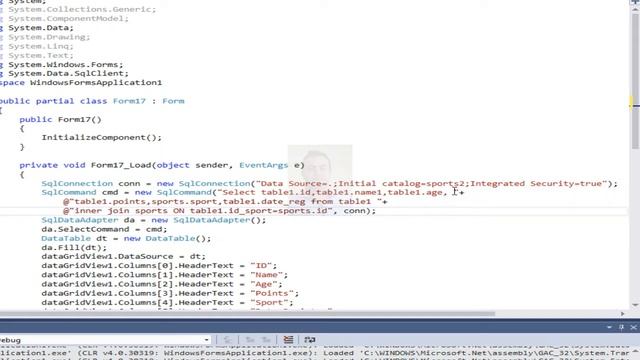Close the Output panel

pyautogui.click(x=633, y=327)
